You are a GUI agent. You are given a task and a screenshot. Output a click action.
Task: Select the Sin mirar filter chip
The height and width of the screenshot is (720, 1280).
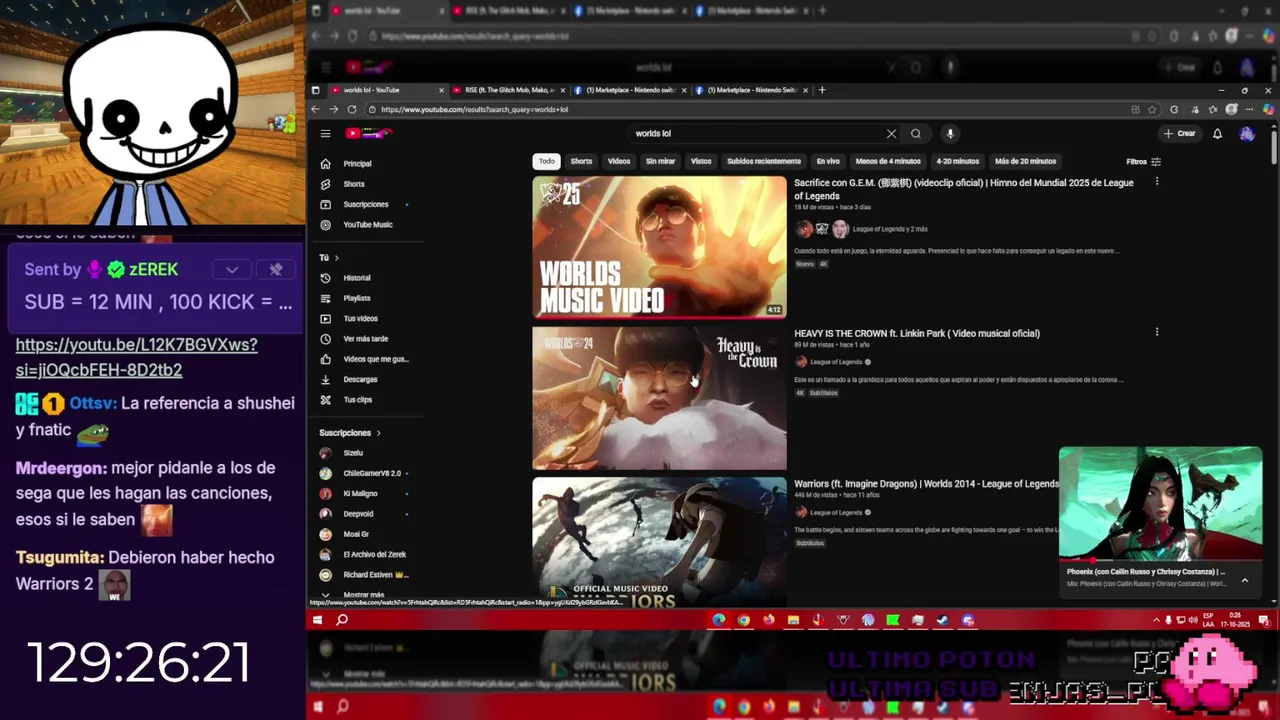tap(660, 161)
